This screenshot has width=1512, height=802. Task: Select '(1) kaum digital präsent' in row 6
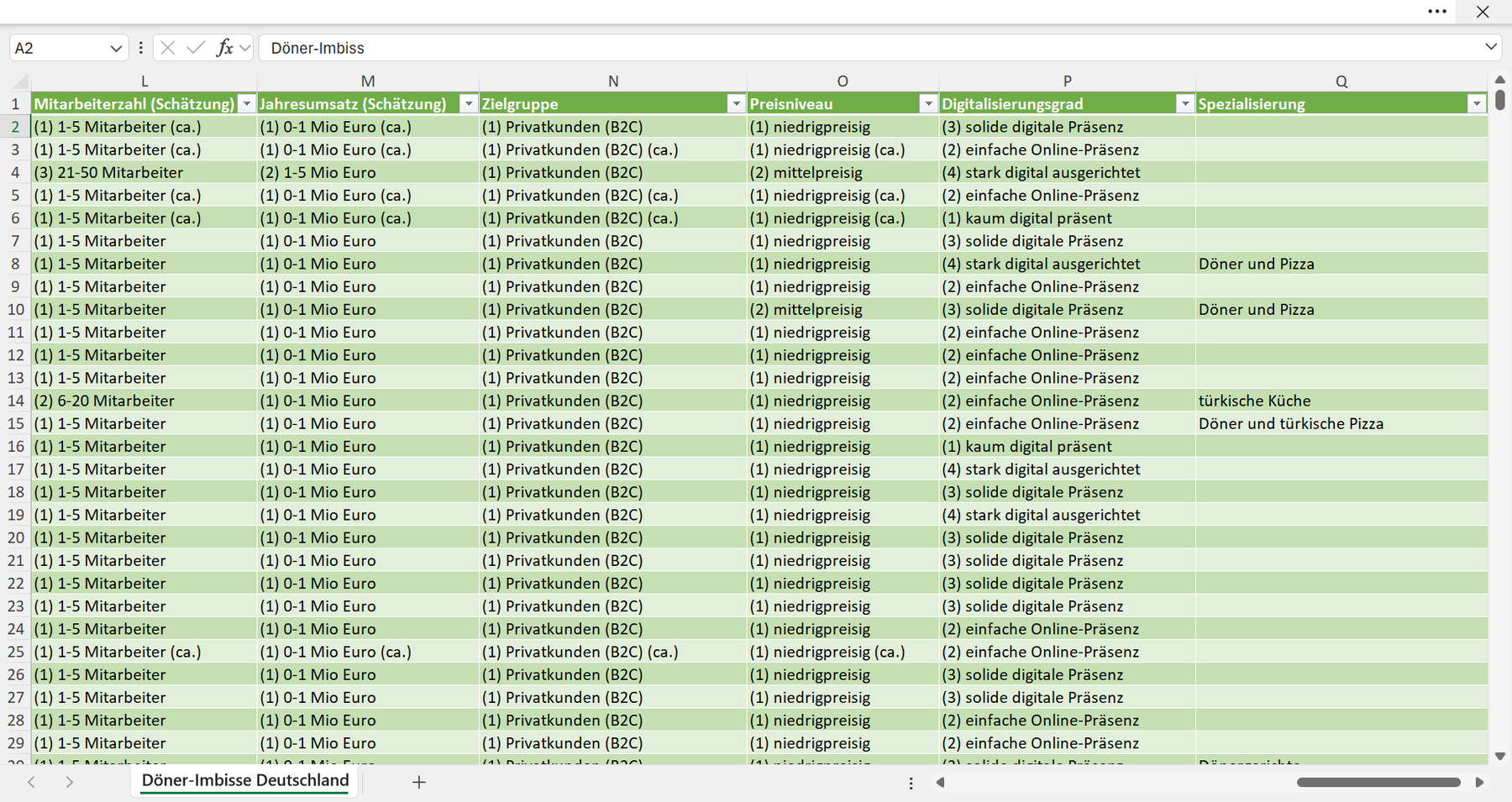(x=1067, y=218)
